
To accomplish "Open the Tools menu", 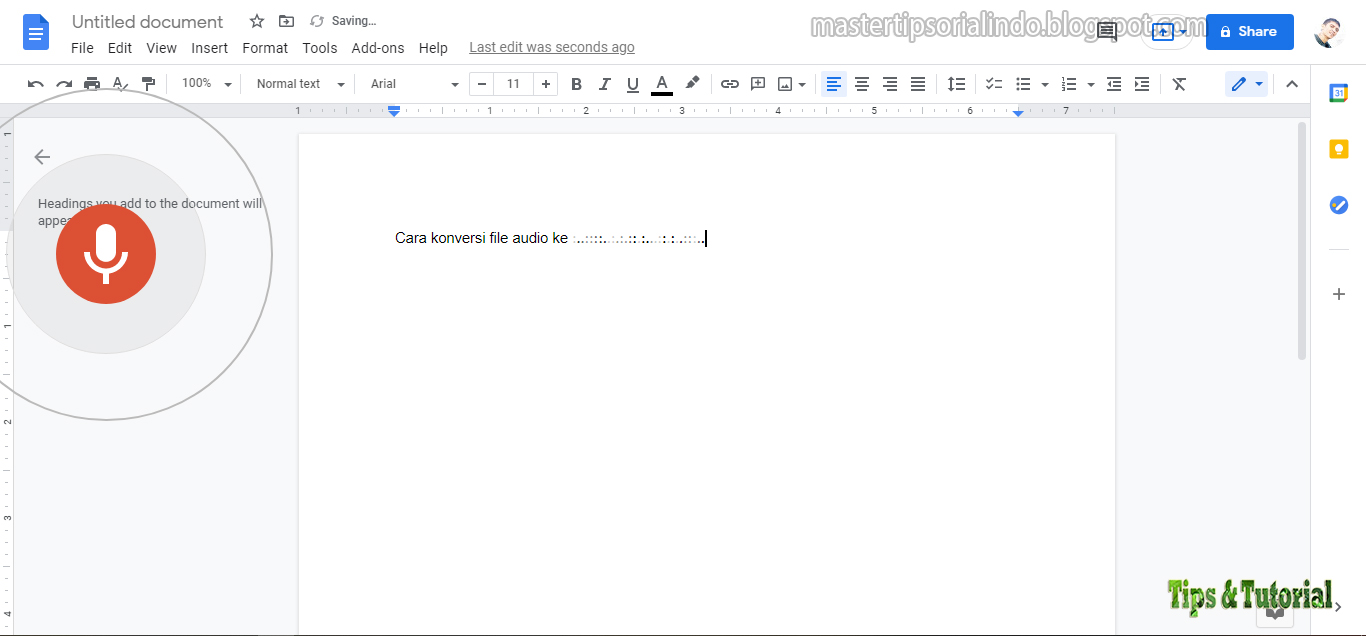I will (x=319, y=47).
